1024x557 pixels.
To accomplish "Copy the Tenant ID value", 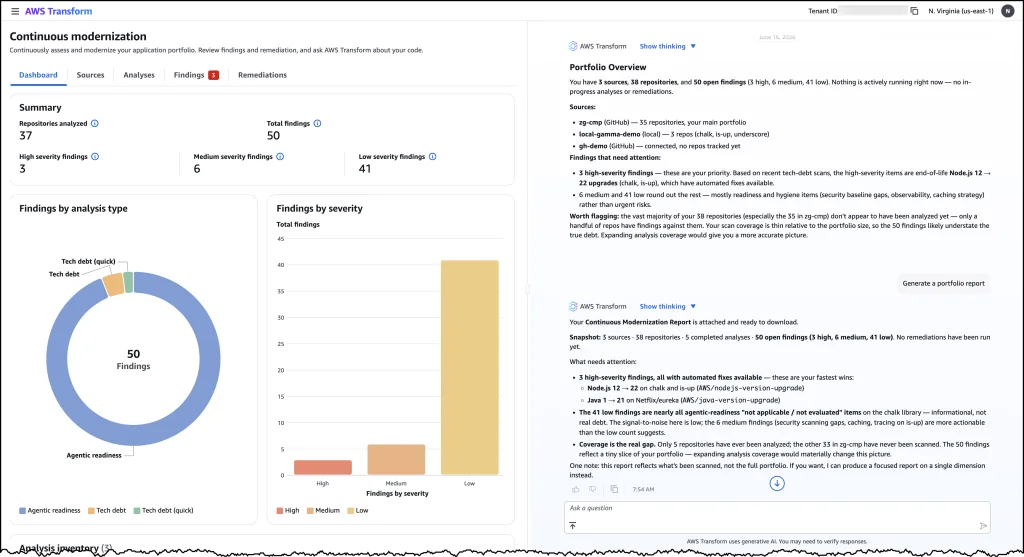I will tap(914, 11).
